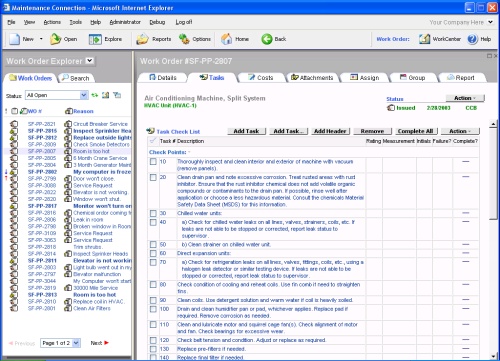Click the Open folder toolbar icon
Screen dimensions: 500x361
pyautogui.click(x=55, y=39)
